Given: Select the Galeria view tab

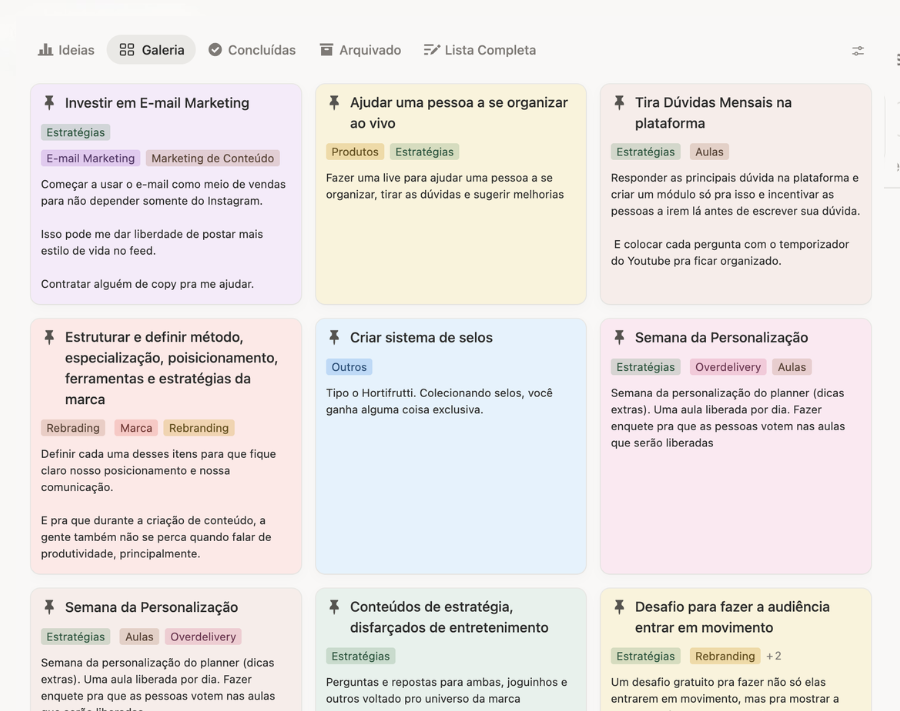Looking at the screenshot, I should pos(152,50).
